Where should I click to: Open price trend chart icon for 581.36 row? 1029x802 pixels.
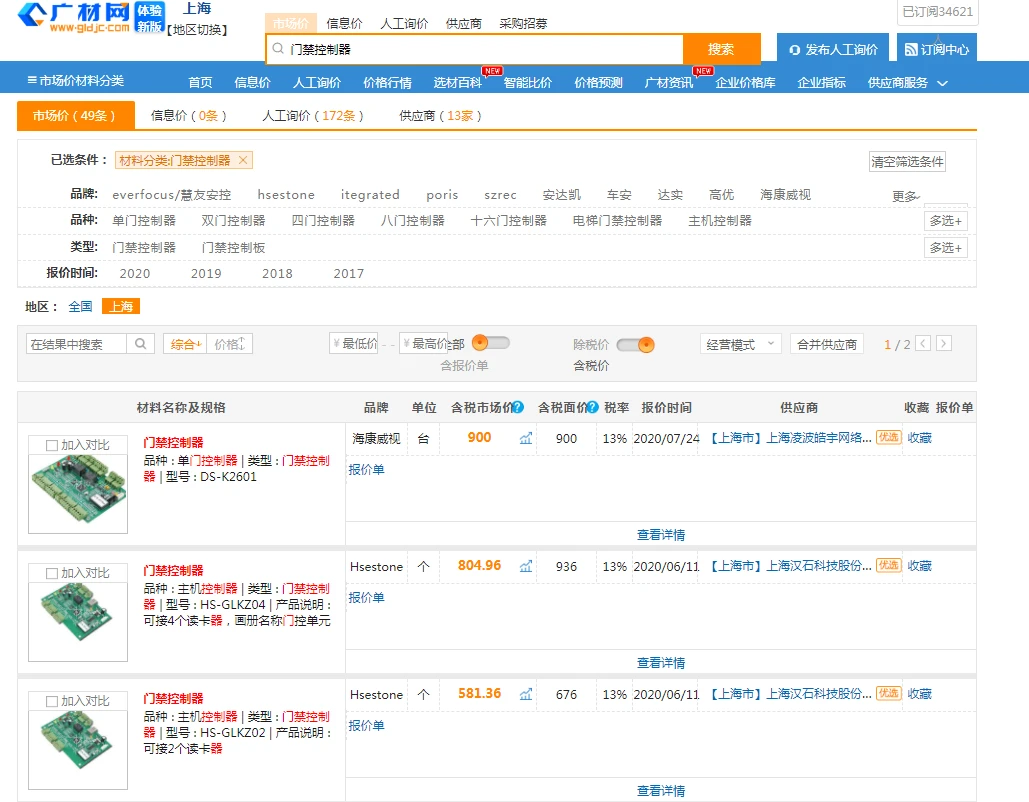tap(526, 694)
